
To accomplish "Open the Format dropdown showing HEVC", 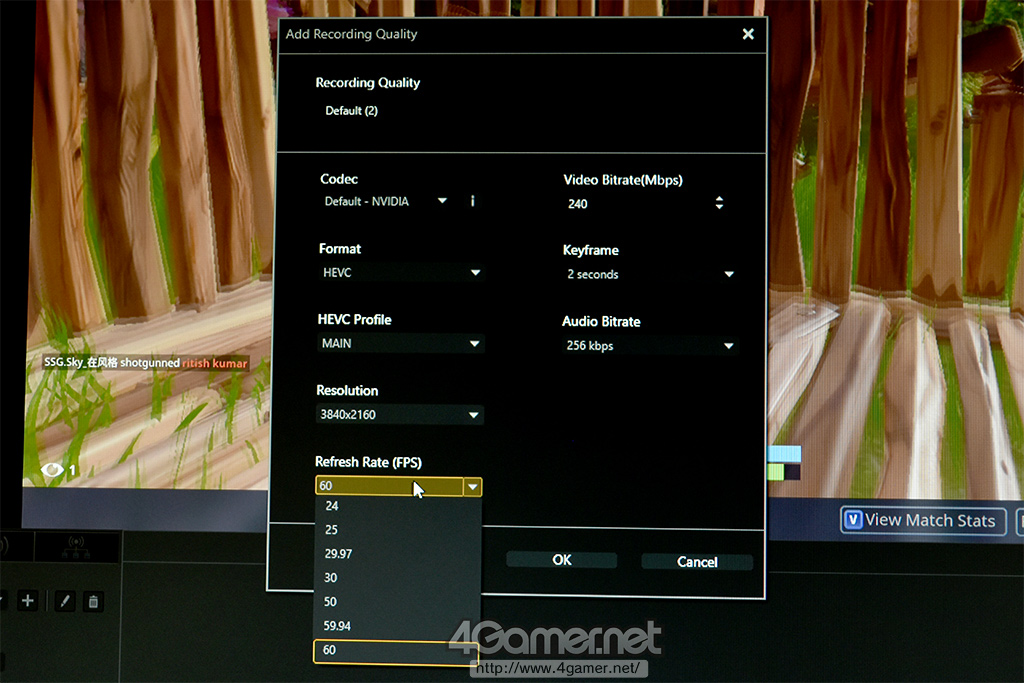I will click(402, 273).
